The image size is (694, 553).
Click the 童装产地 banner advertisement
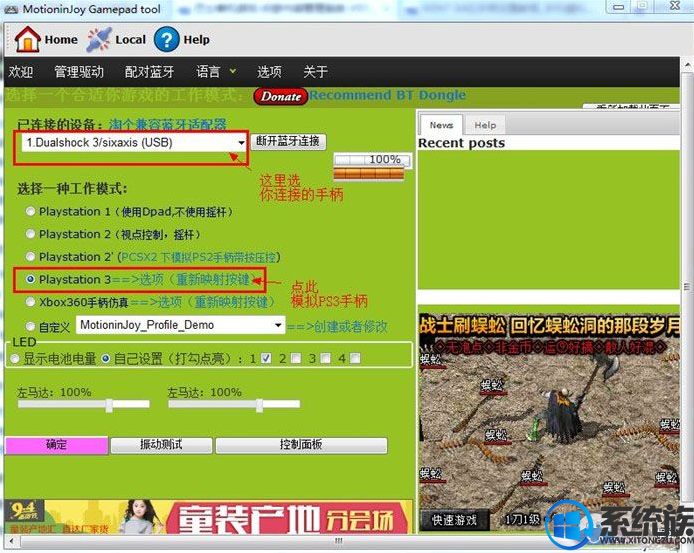[208, 516]
